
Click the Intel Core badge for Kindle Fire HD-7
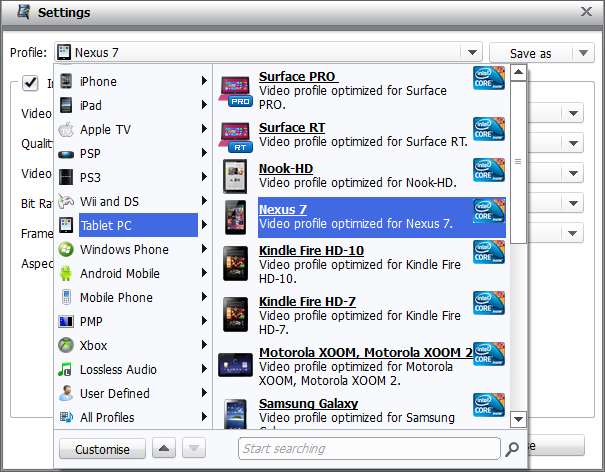(x=489, y=303)
